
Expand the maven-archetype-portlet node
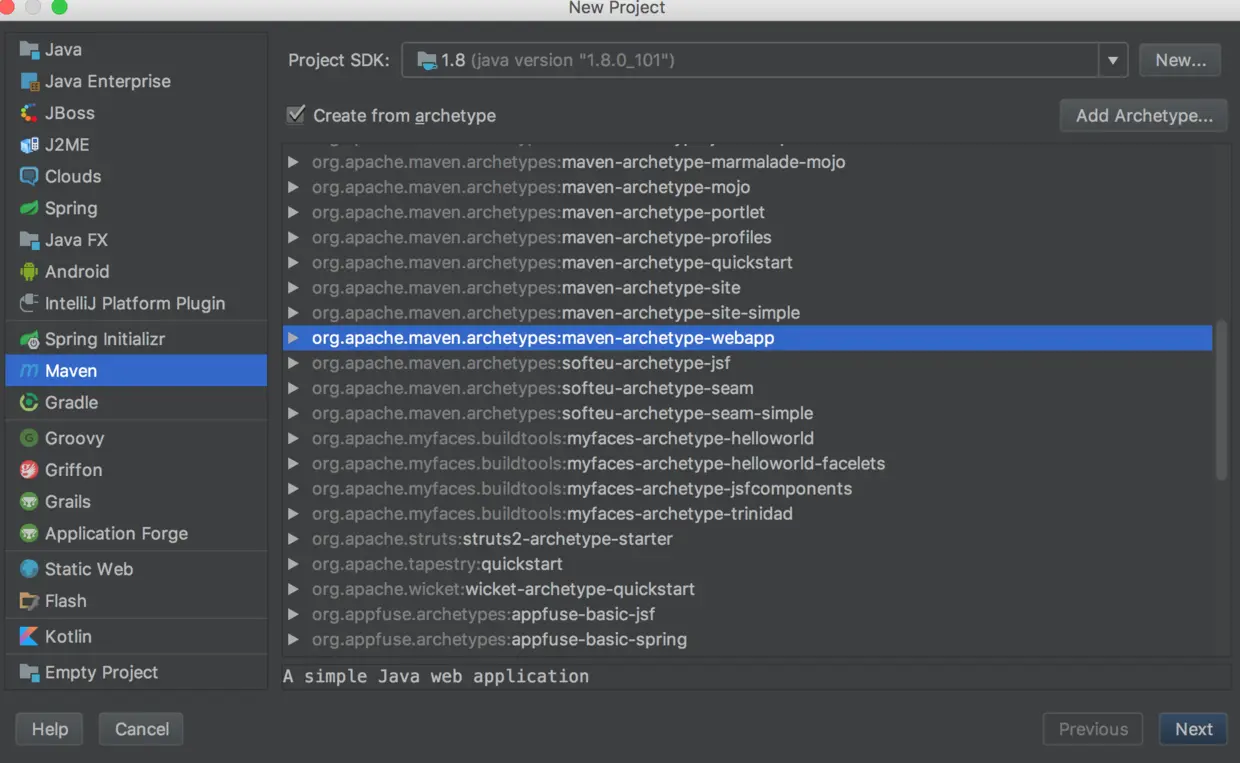coord(293,213)
